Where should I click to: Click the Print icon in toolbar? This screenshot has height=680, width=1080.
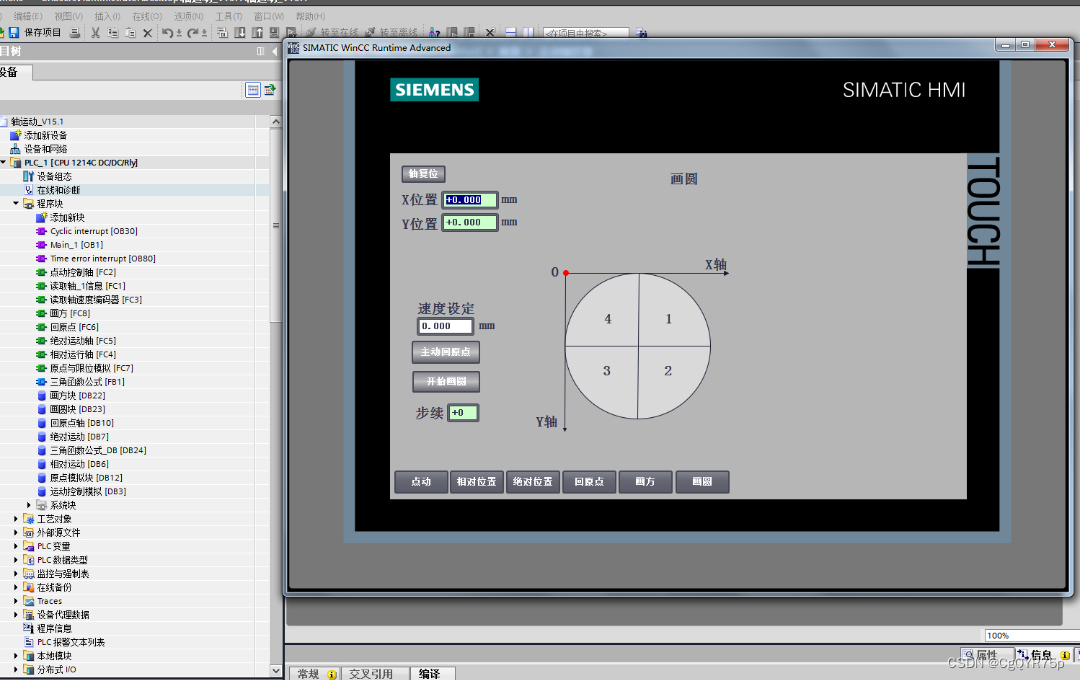pos(75,32)
